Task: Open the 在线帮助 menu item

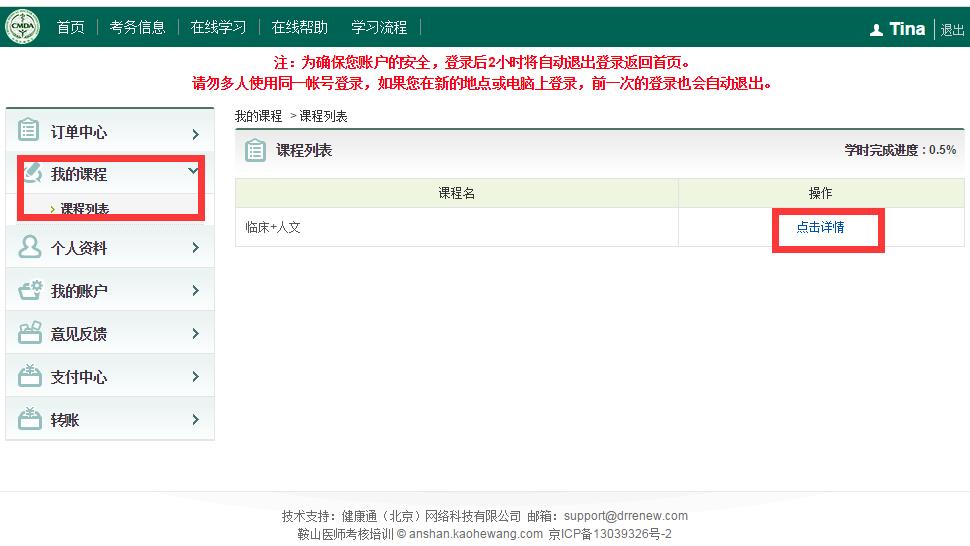Action: pos(299,27)
